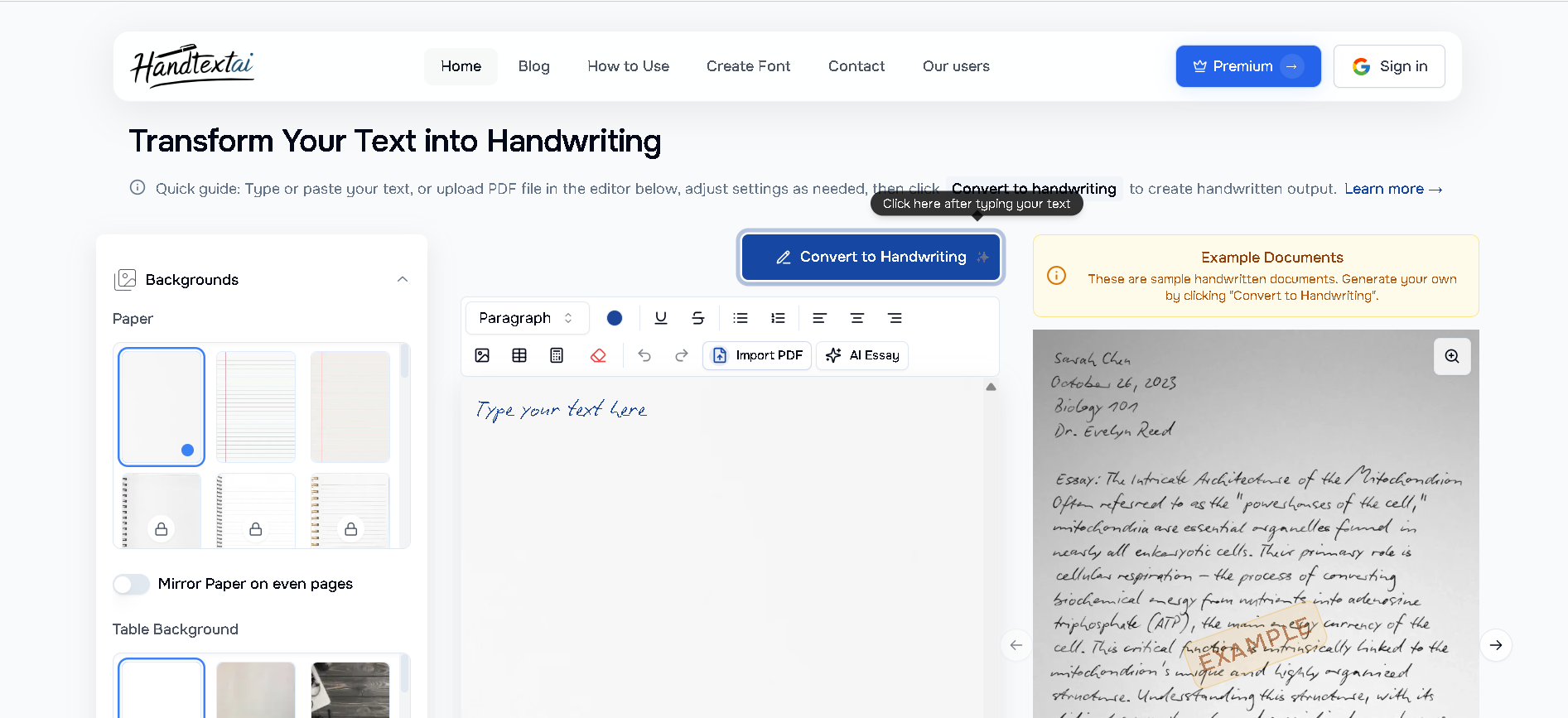Screen dimensions: 1568x718
Task: Align text to the right
Action: click(x=895, y=318)
